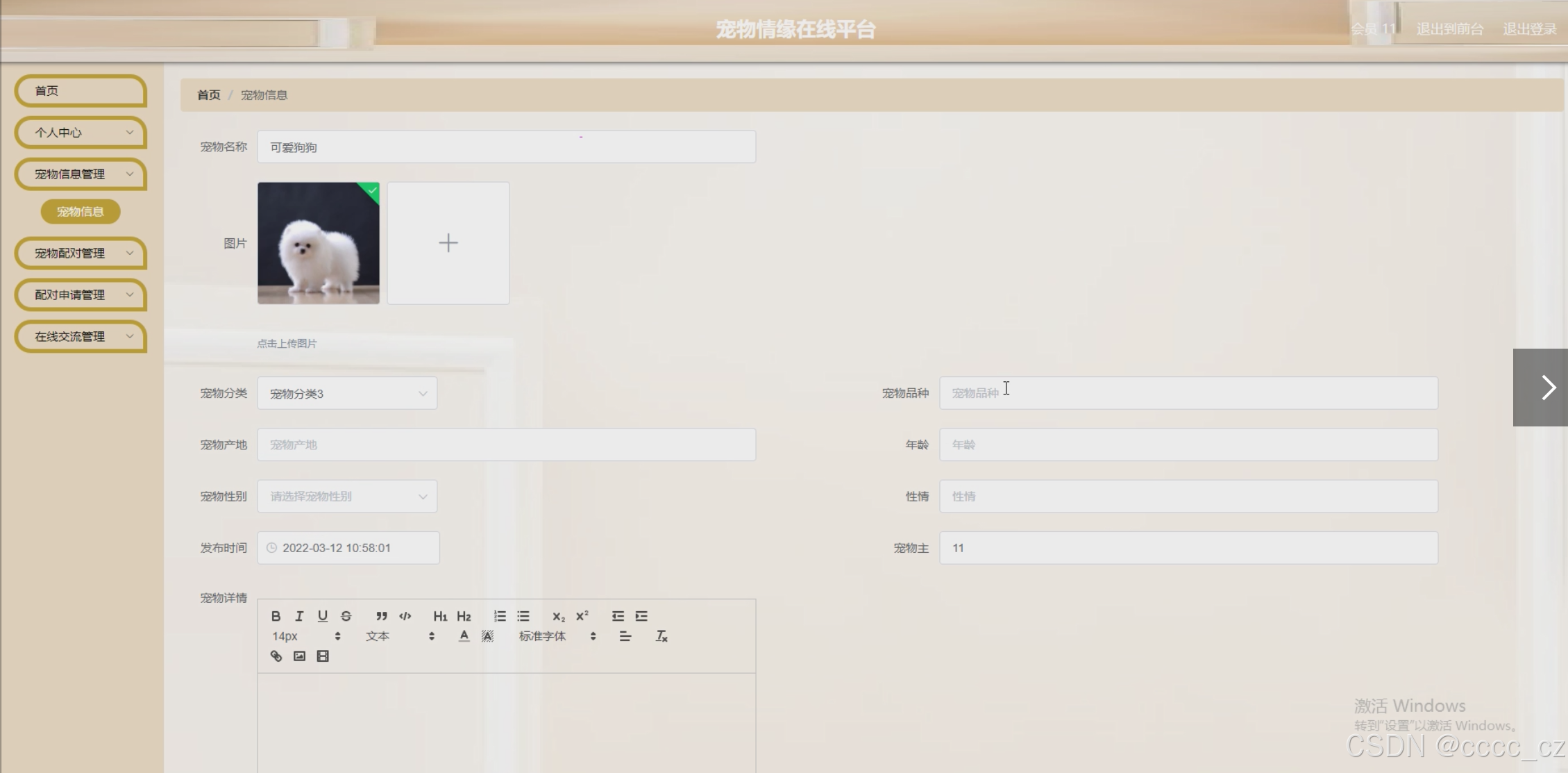Insert a hyperlink in the editor
The height and width of the screenshot is (773, 1568).
[x=276, y=656]
